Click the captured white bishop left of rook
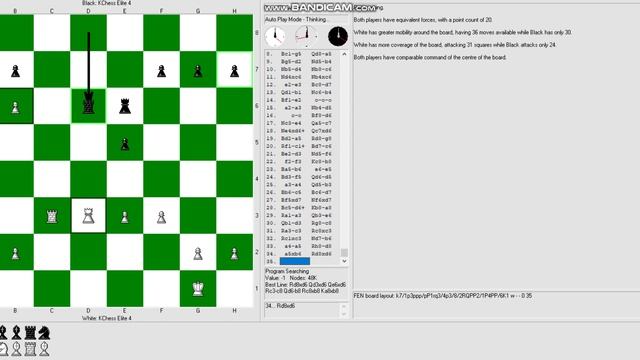Image resolution: width=640 pixels, height=360 pixels. tap(16, 349)
